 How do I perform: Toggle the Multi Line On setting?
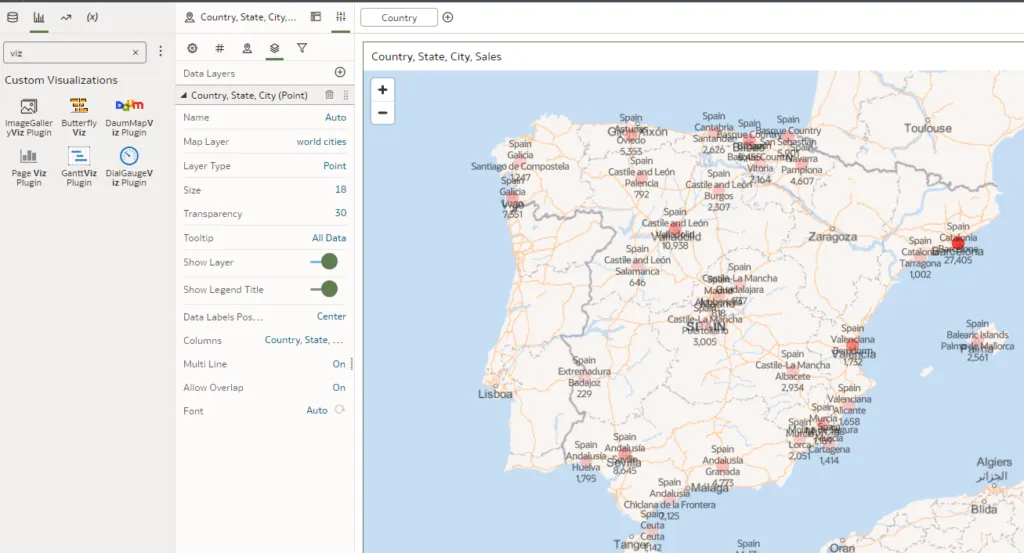[339, 364]
